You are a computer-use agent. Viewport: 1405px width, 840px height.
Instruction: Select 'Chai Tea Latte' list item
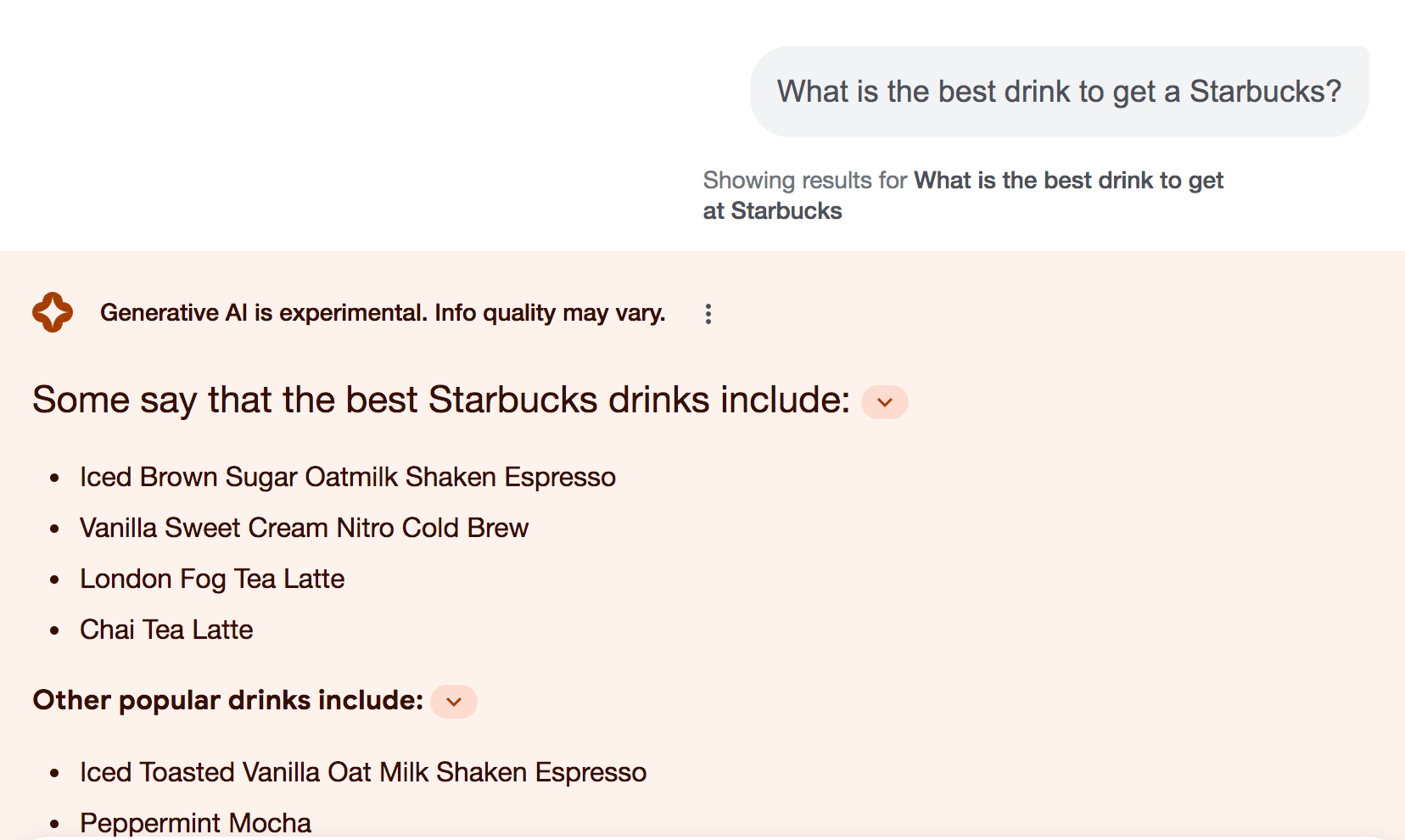coord(166,630)
